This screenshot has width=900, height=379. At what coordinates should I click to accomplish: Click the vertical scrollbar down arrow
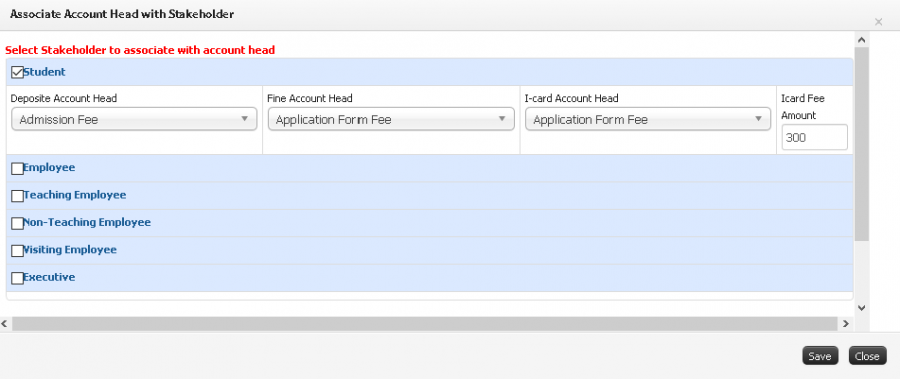tap(861, 308)
